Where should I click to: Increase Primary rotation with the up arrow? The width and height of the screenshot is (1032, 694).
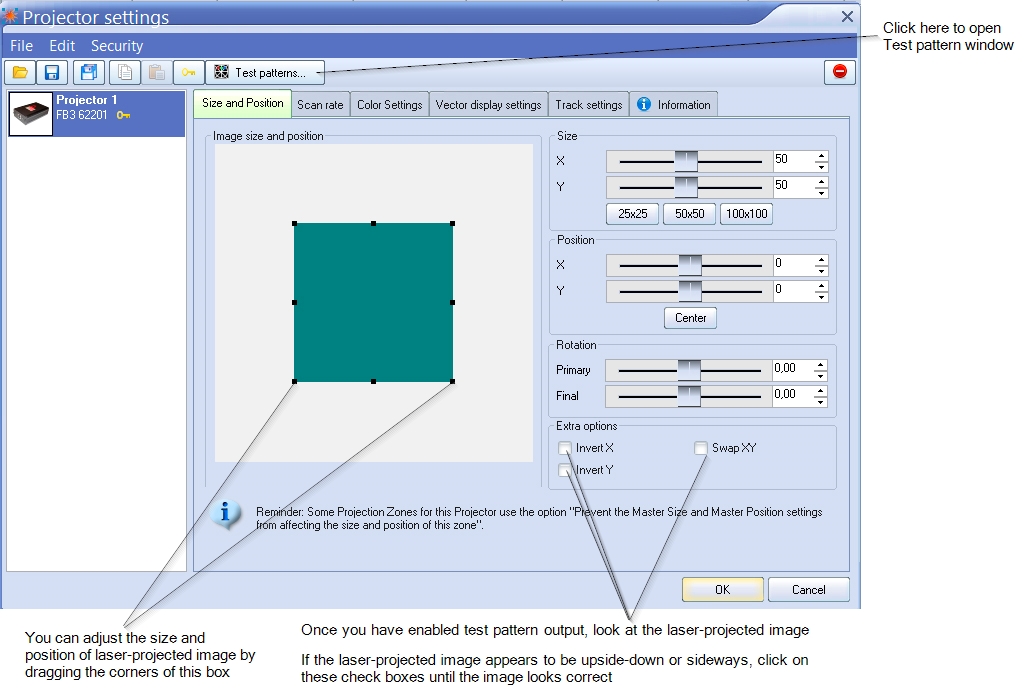tap(821, 365)
